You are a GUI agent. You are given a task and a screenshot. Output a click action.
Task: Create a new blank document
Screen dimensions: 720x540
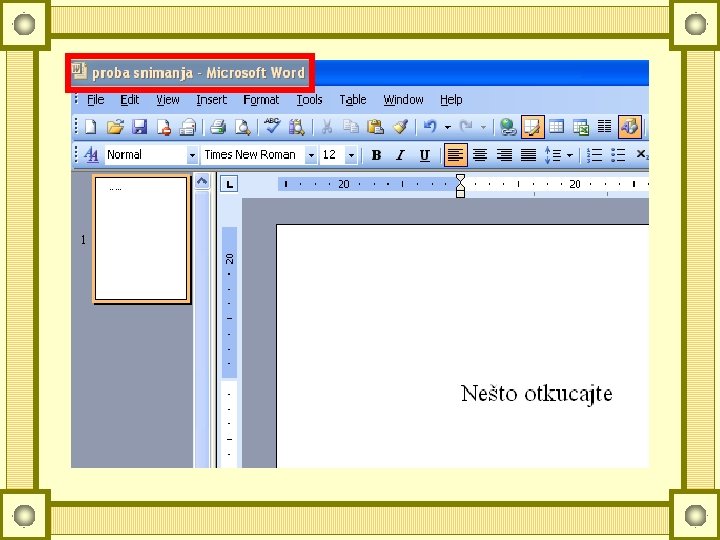pyautogui.click(x=91, y=127)
